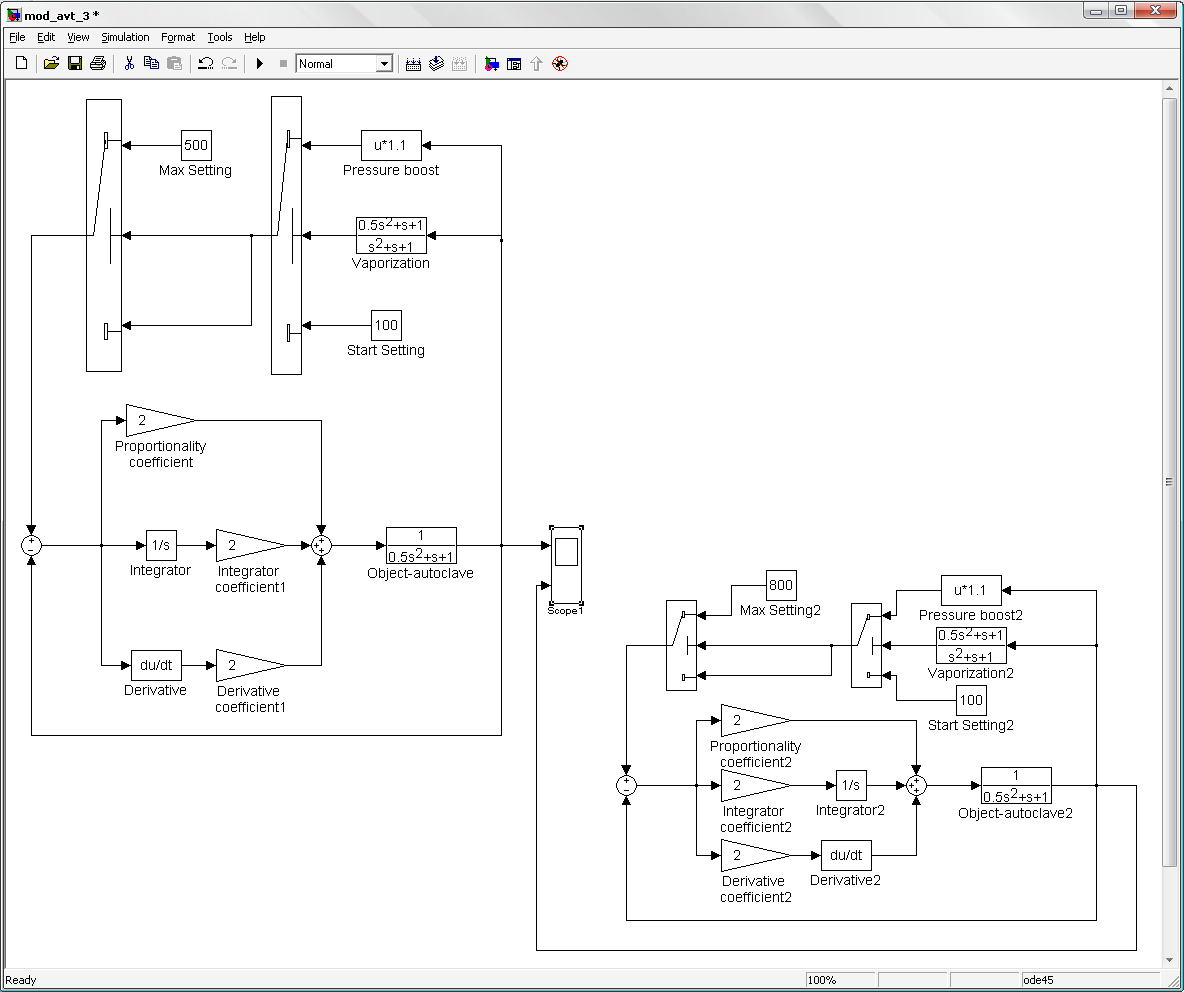Open the Tools menu
The height and width of the screenshot is (992, 1184).
pos(220,37)
